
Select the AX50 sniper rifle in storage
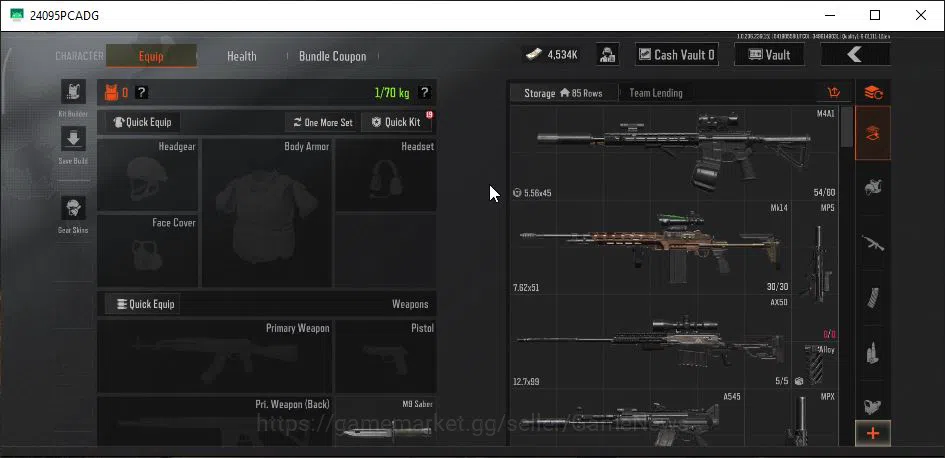point(651,342)
